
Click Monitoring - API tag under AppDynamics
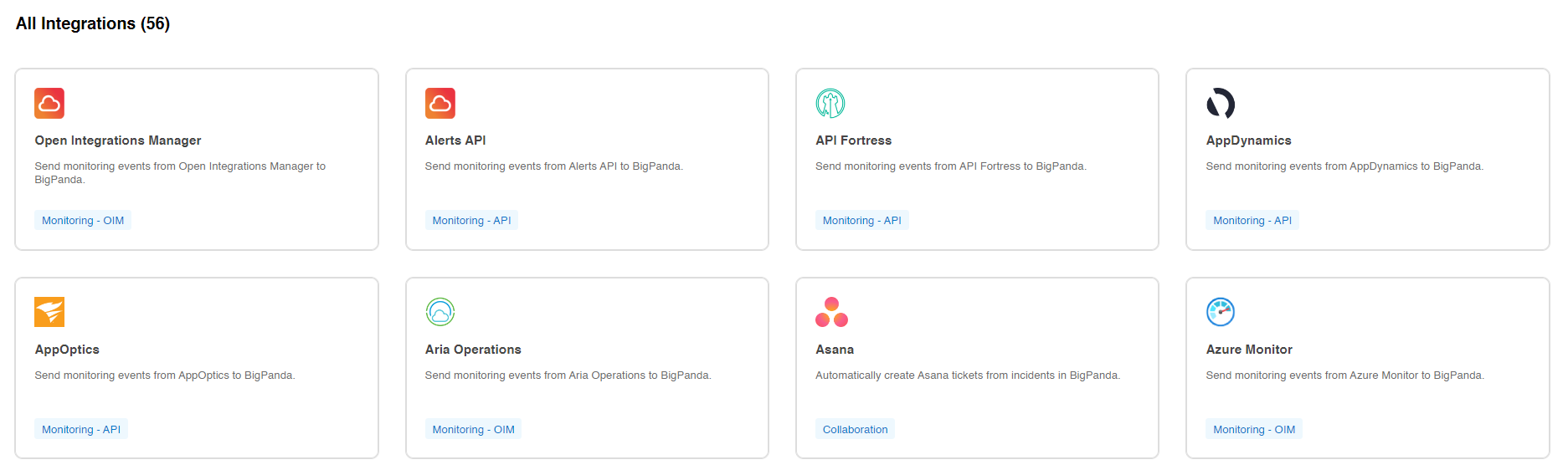click(x=1252, y=220)
